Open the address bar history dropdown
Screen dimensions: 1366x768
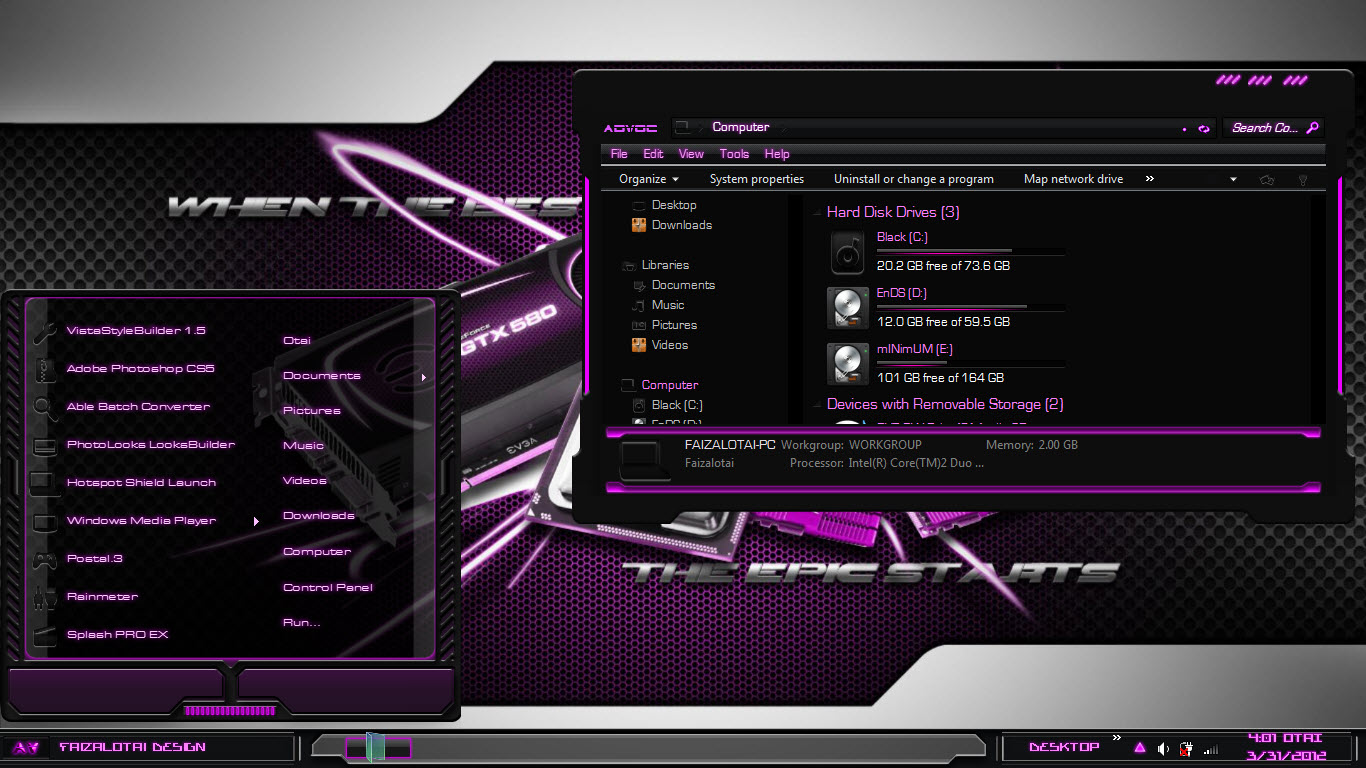[1185, 128]
